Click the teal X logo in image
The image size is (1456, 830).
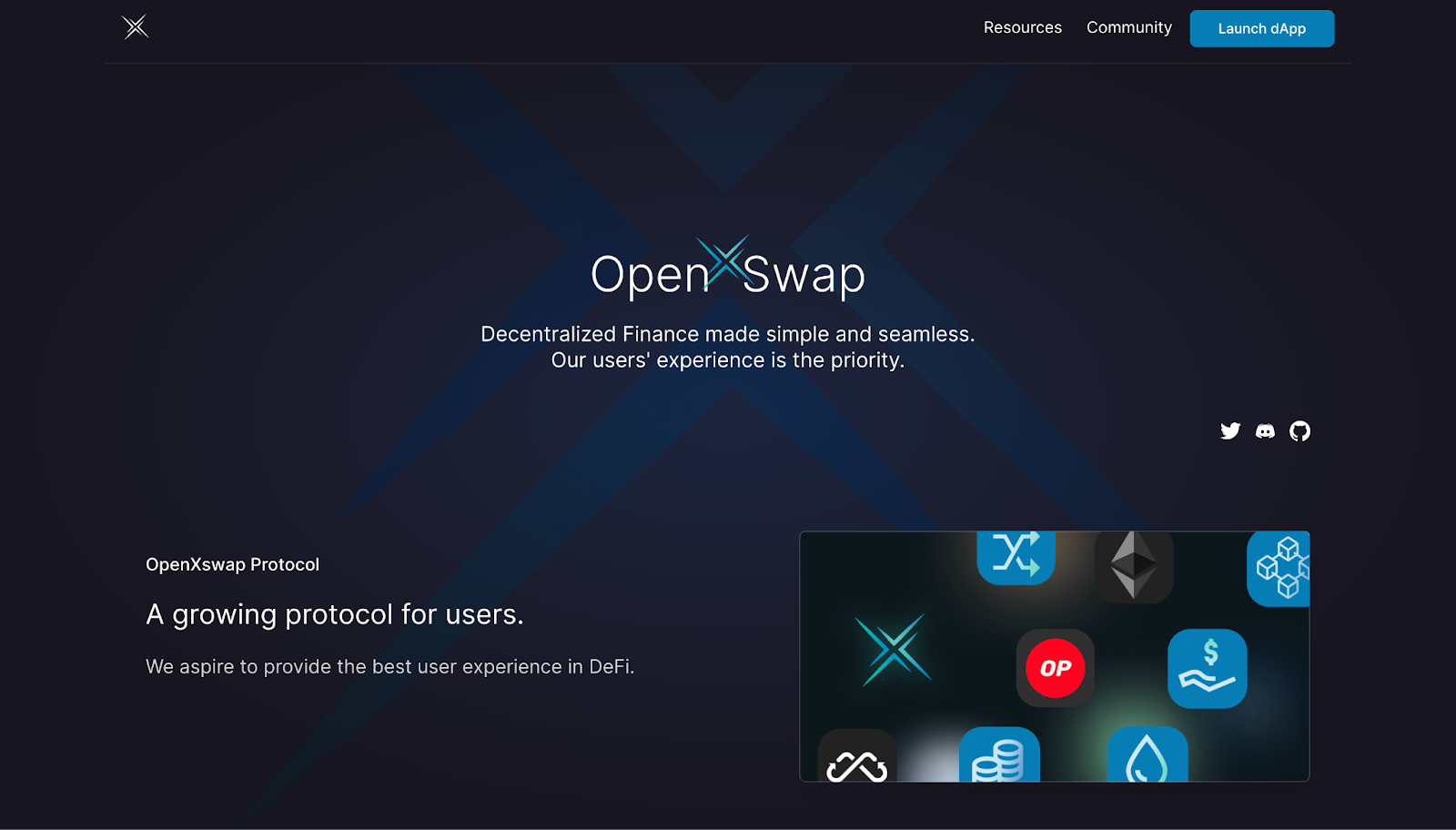[x=894, y=650]
